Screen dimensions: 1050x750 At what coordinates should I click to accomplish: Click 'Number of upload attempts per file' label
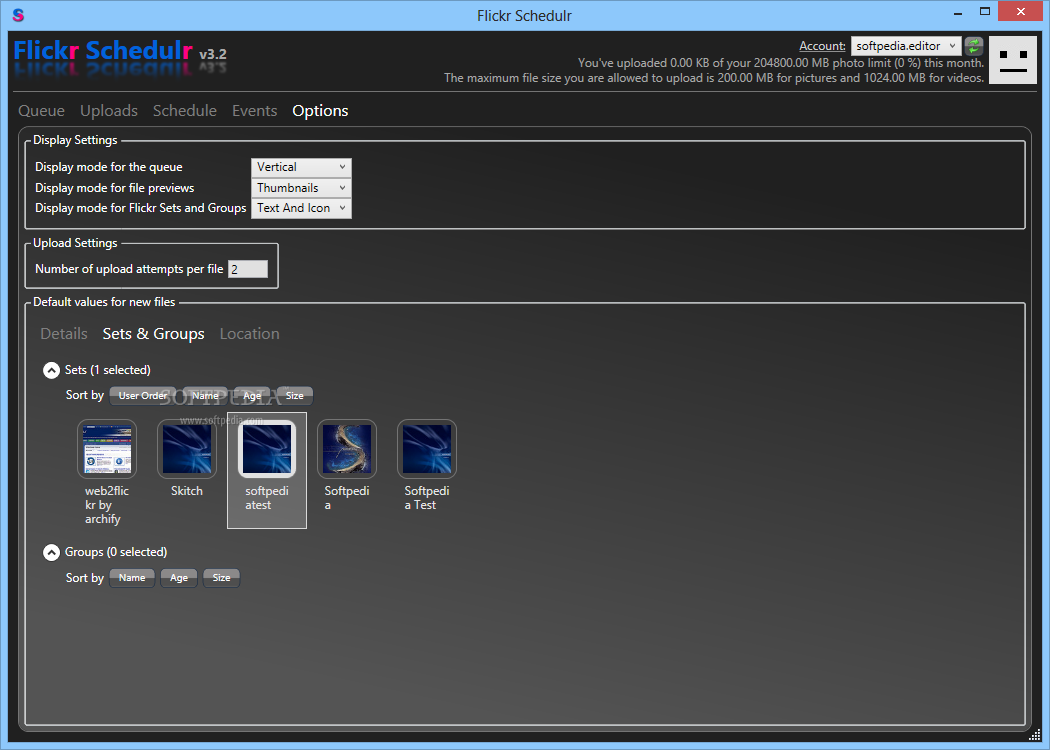[129, 269]
